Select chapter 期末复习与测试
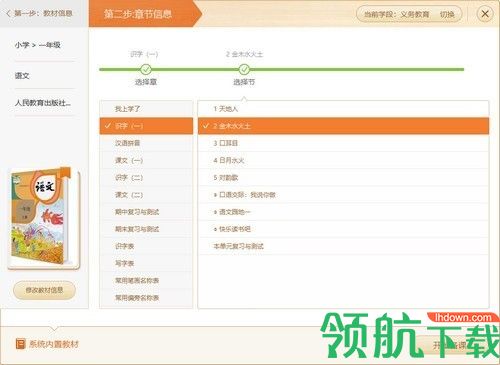Image resolution: width=500 pixels, height=365 pixels. coord(146,229)
